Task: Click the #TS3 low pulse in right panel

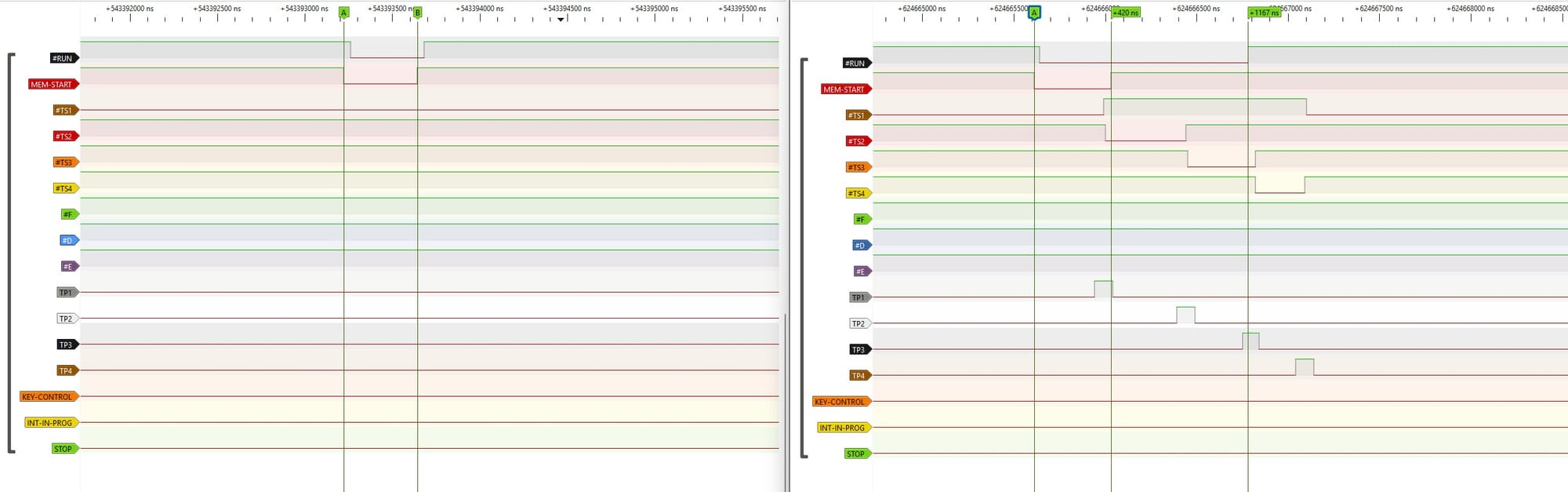Action: tap(1221, 159)
